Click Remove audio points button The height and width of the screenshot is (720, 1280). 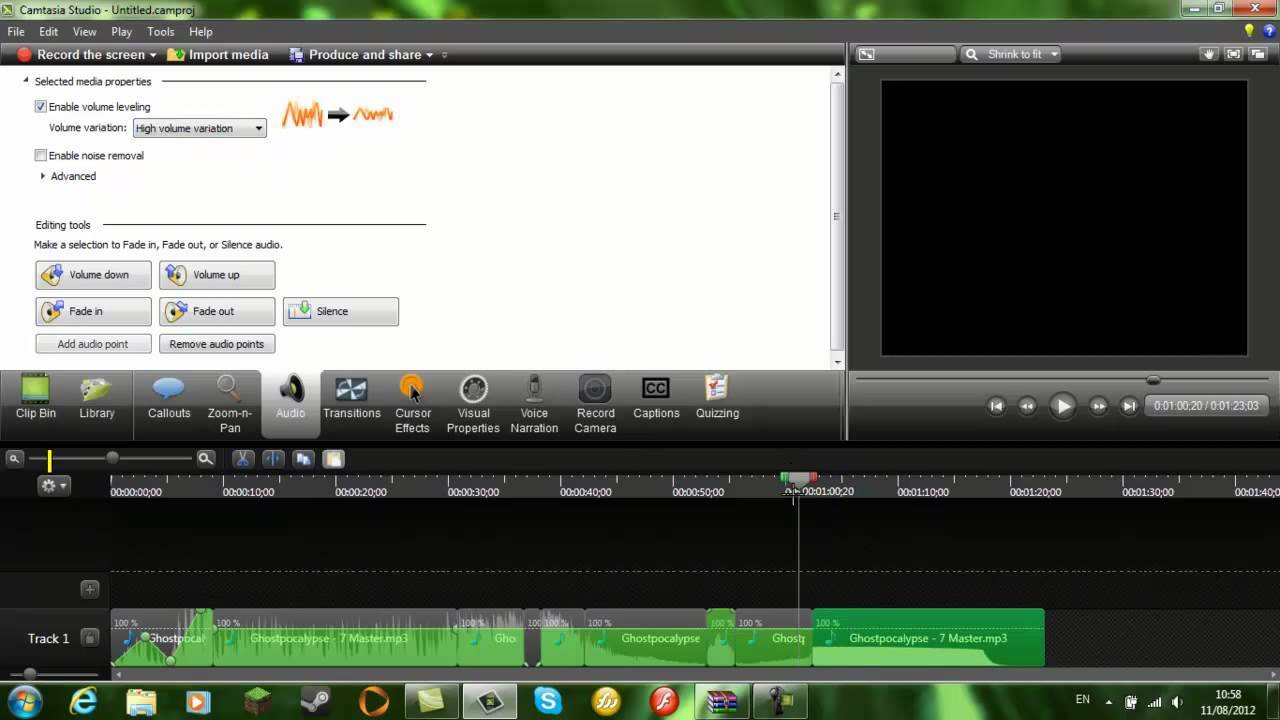pyautogui.click(x=217, y=344)
